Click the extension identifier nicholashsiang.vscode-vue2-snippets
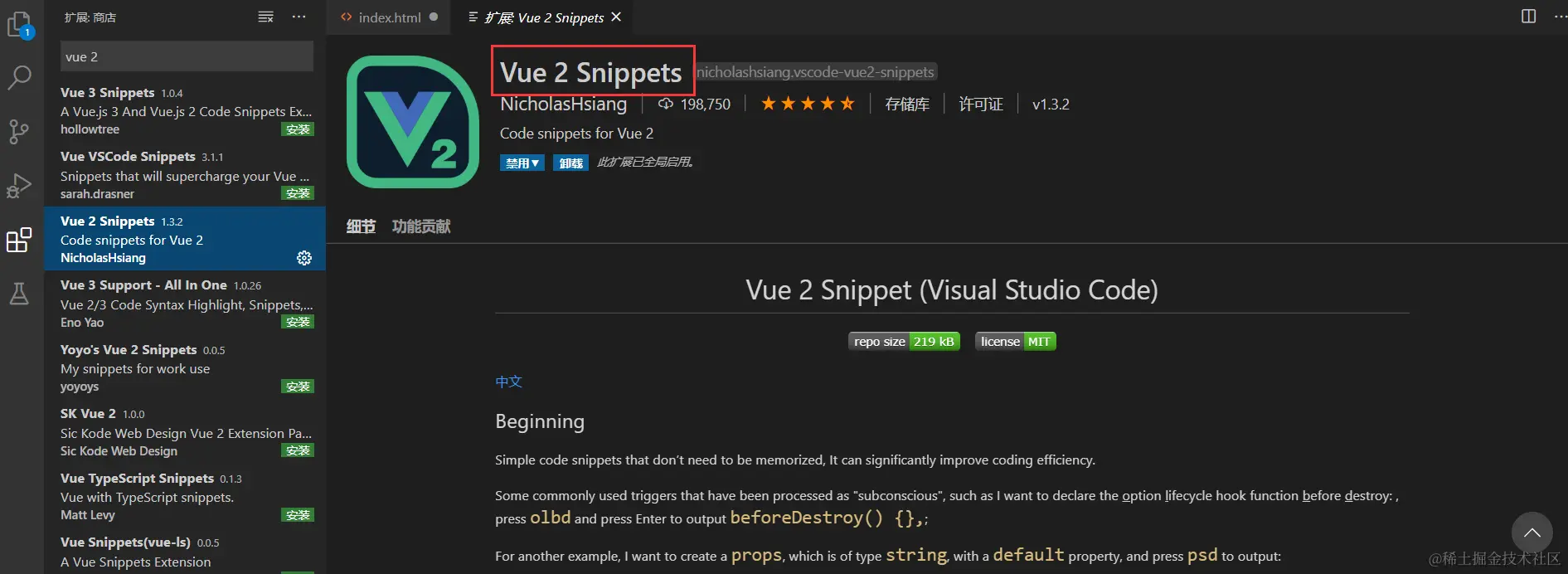Image resolution: width=1568 pixels, height=574 pixels. click(x=815, y=72)
